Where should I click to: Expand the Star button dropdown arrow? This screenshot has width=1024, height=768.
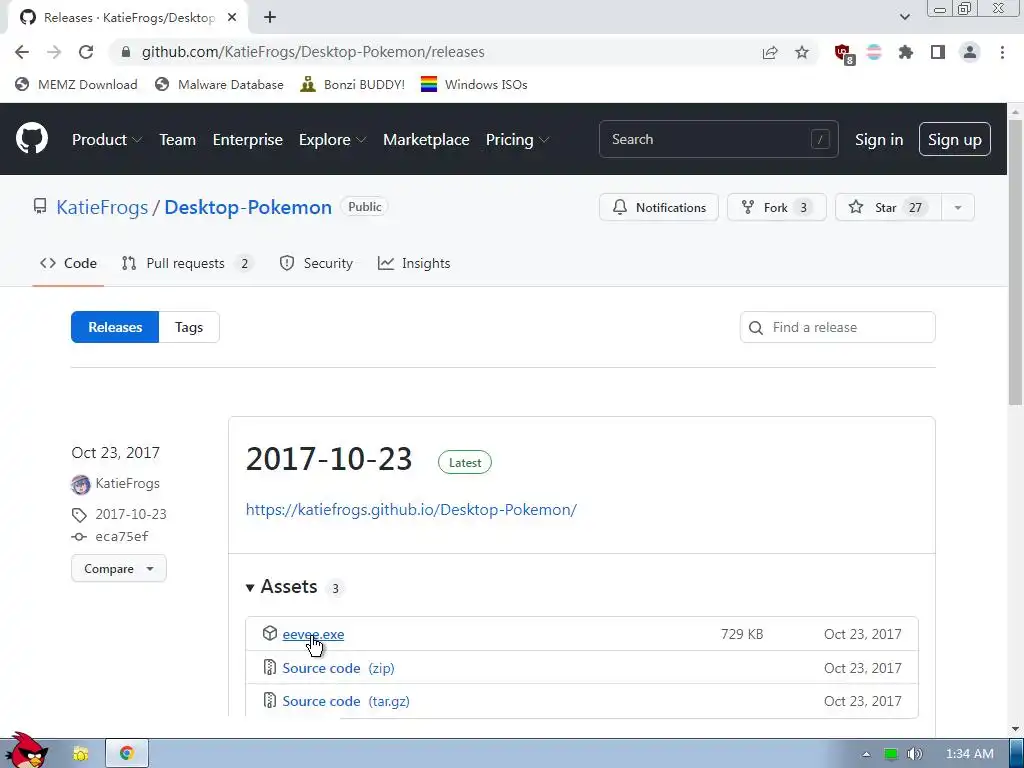957,208
